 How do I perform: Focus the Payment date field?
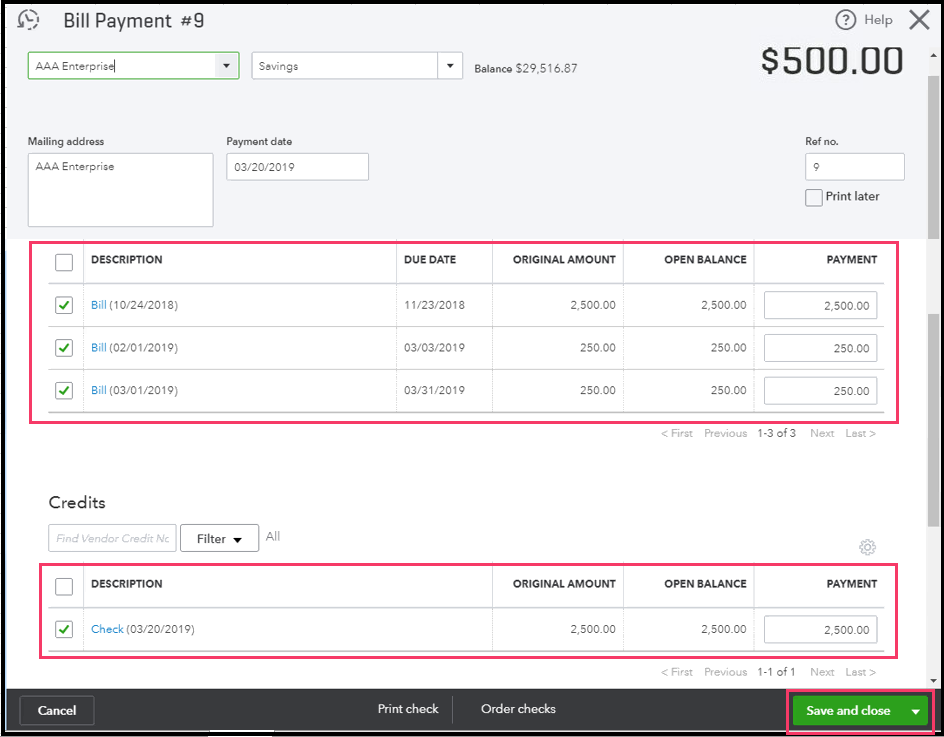tap(297, 167)
